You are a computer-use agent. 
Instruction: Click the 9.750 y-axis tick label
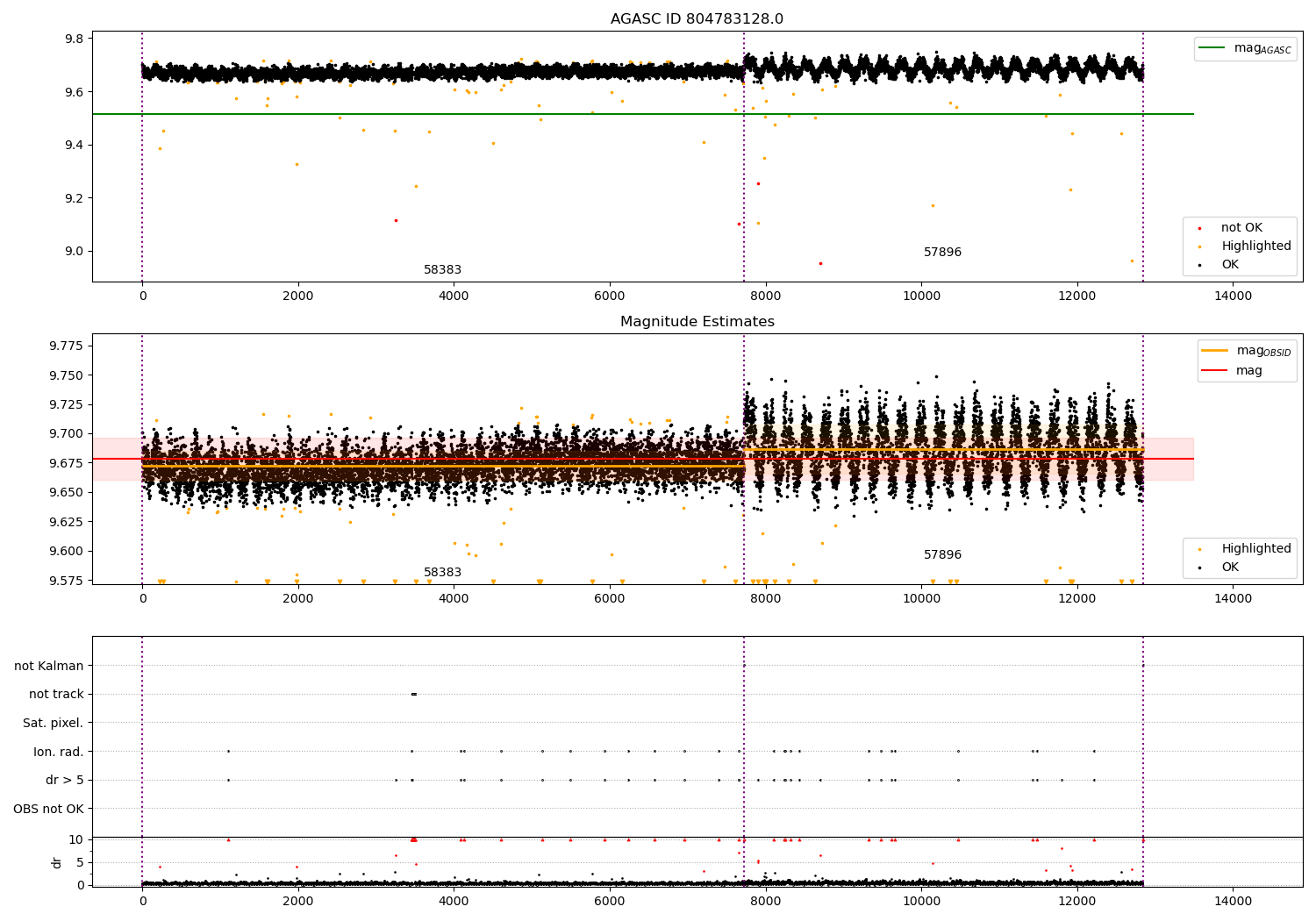67,375
